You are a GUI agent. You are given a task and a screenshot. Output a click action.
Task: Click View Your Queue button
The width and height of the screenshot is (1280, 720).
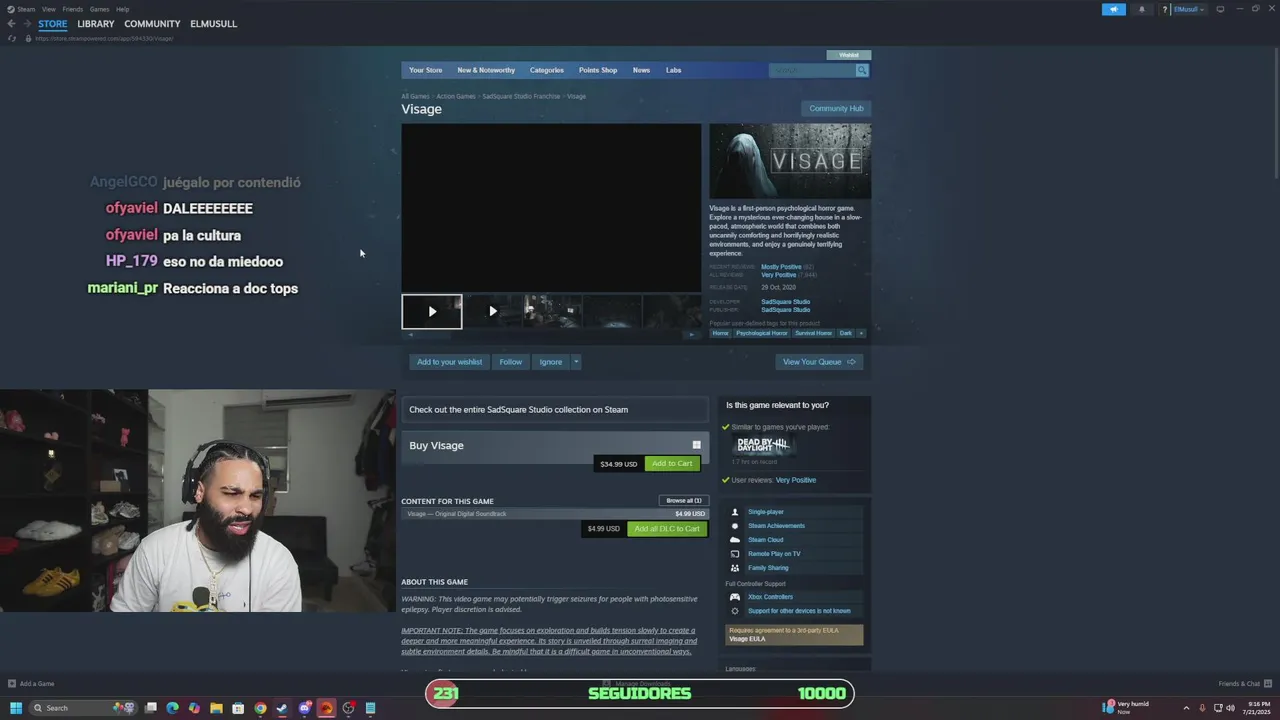point(819,362)
